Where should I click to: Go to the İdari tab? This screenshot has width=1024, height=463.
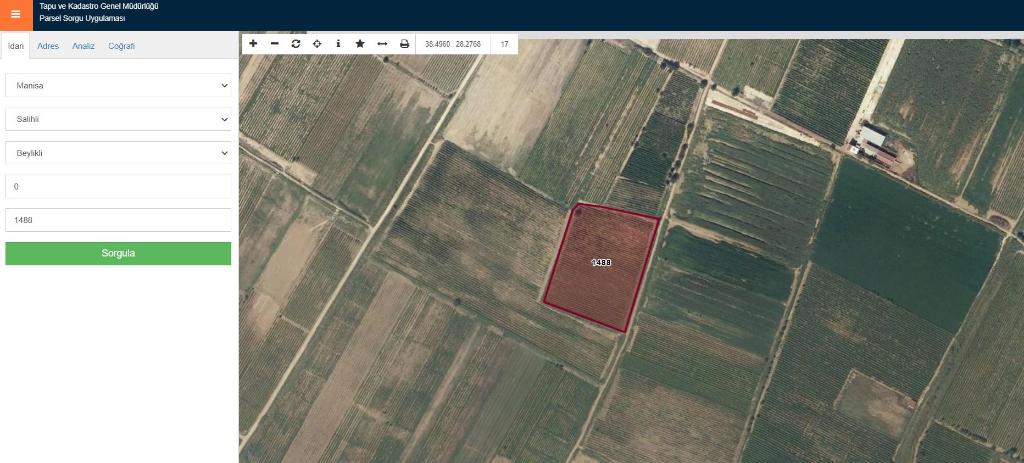pyautogui.click(x=16, y=46)
